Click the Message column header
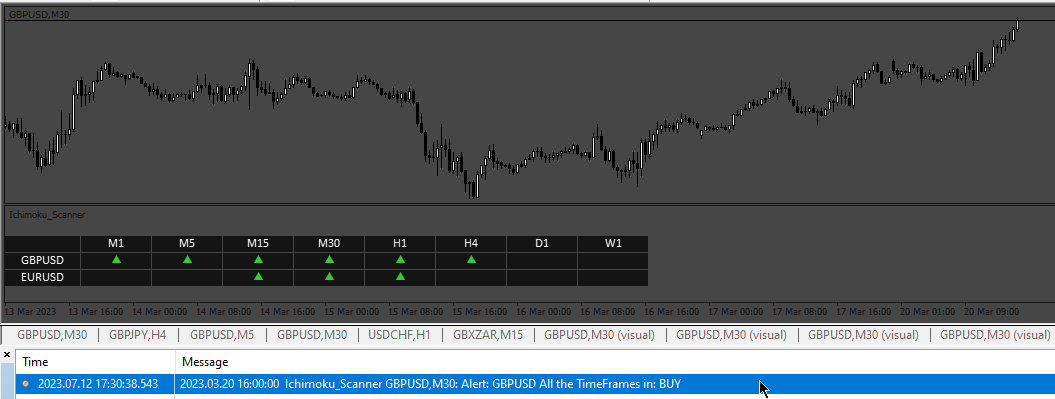Viewport: 1055px width, 399px height. (615, 362)
